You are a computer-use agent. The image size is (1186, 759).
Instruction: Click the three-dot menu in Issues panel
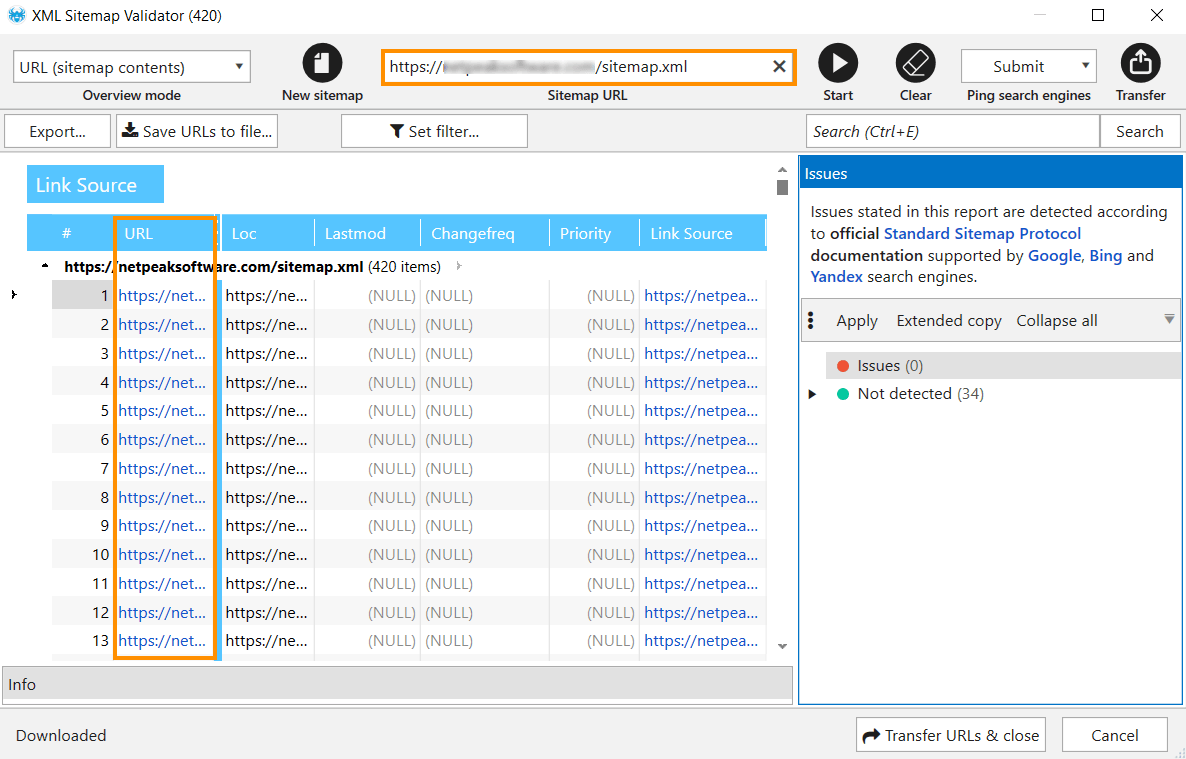pos(811,321)
